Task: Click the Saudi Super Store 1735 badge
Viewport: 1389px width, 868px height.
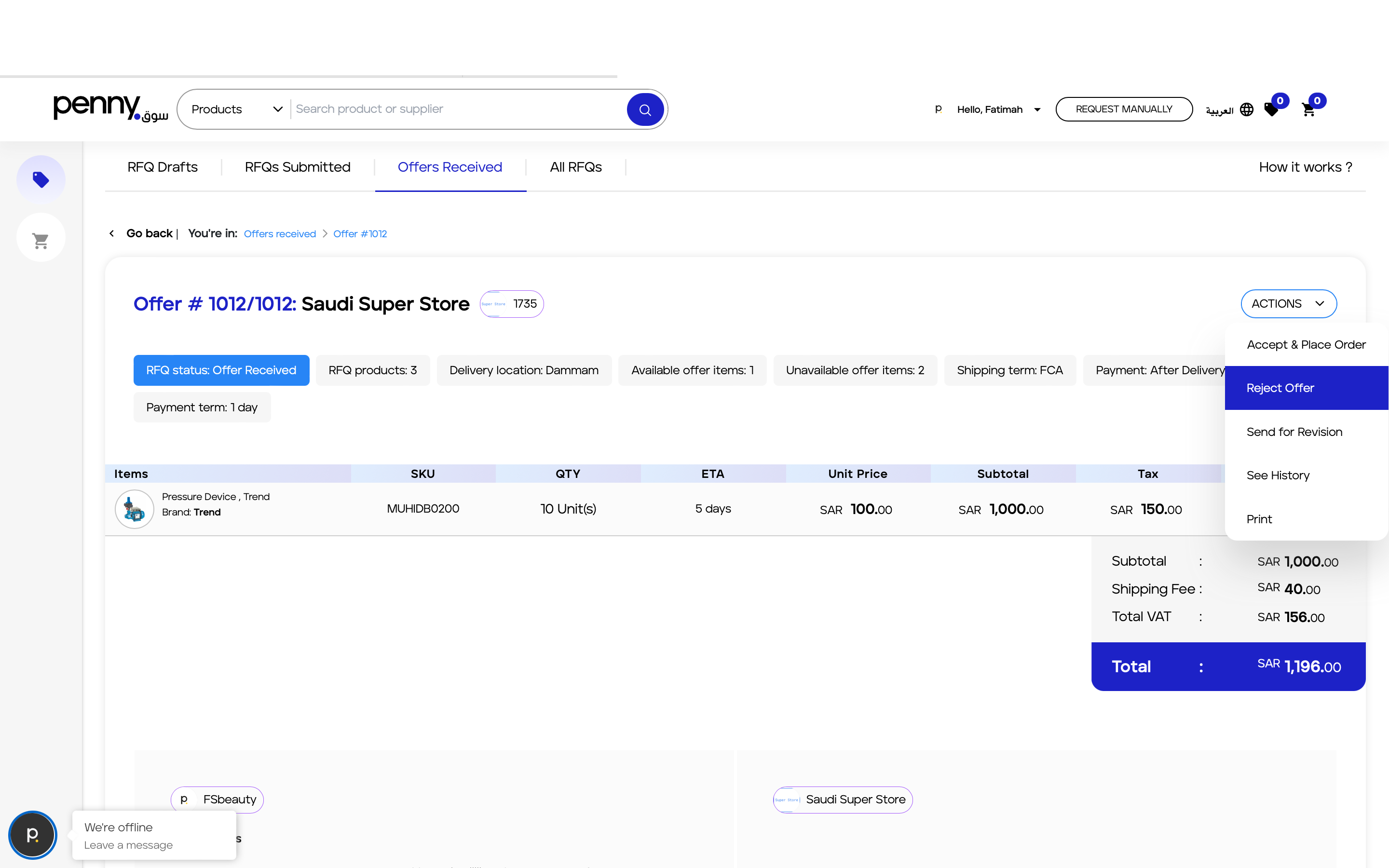Action: tap(512, 304)
